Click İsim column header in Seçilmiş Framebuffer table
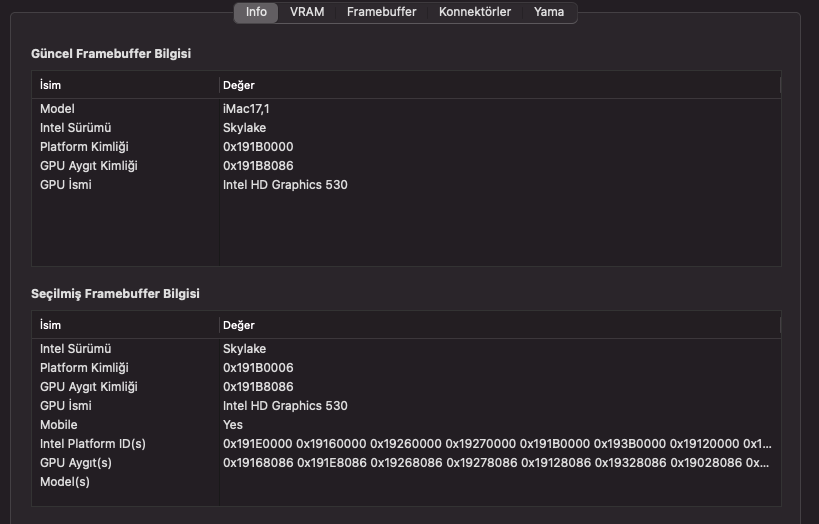This screenshot has width=819, height=524. coord(125,325)
